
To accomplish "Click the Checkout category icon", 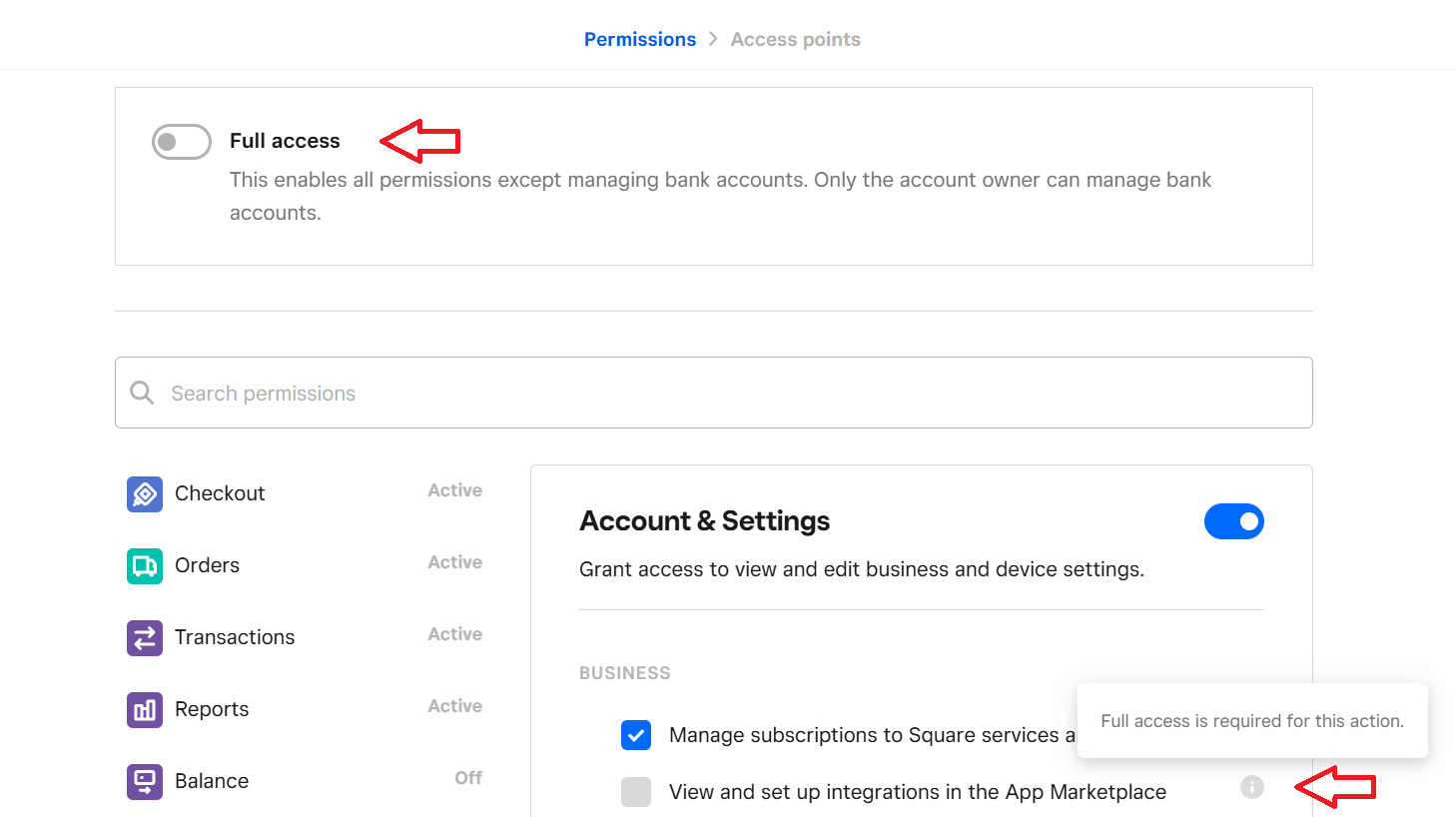I will tap(145, 493).
